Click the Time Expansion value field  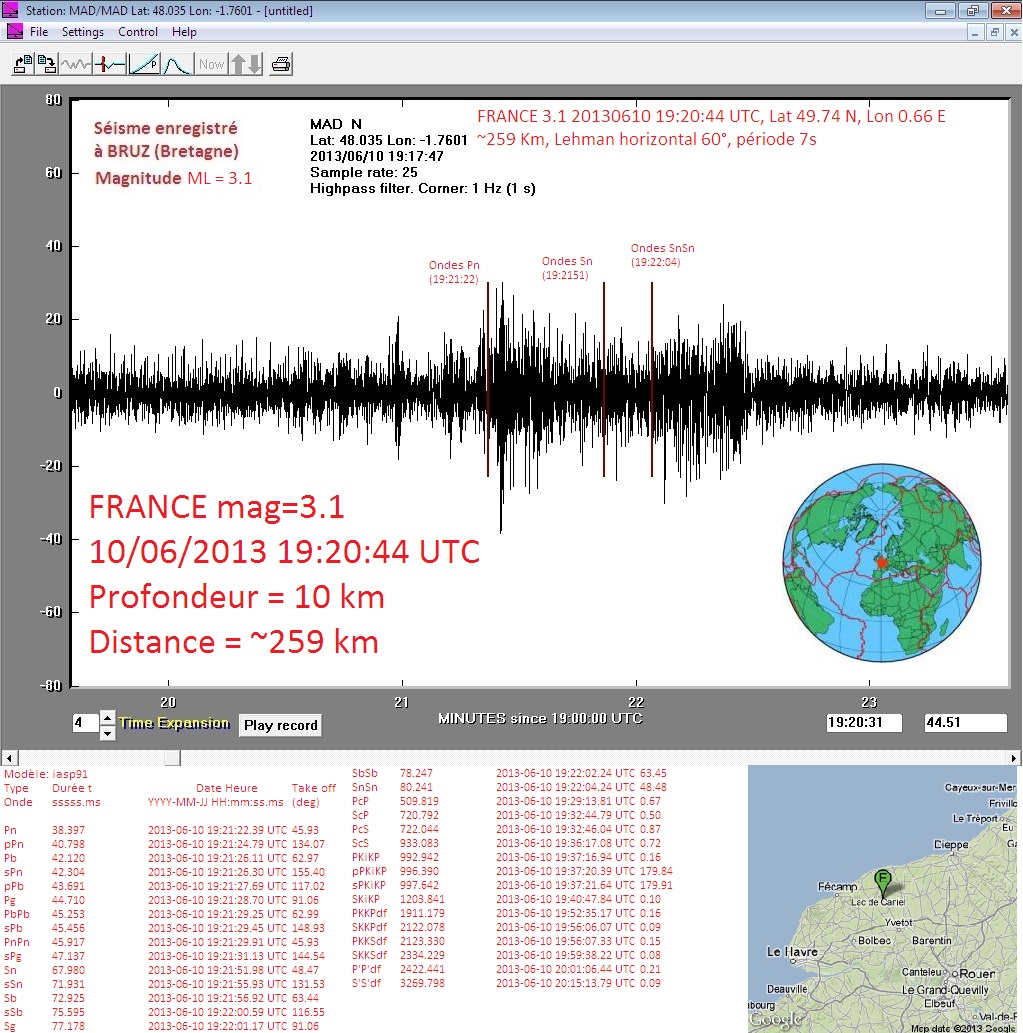(x=84, y=723)
